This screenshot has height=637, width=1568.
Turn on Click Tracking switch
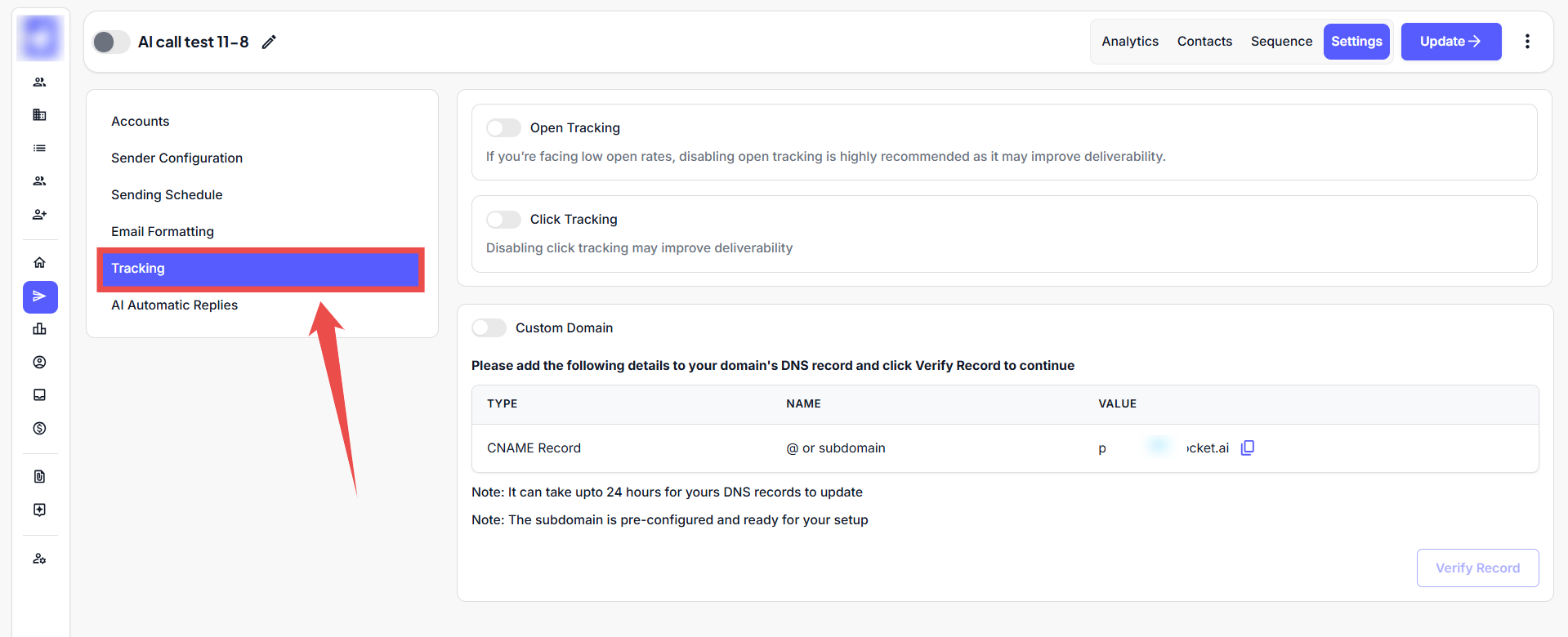[x=503, y=220]
